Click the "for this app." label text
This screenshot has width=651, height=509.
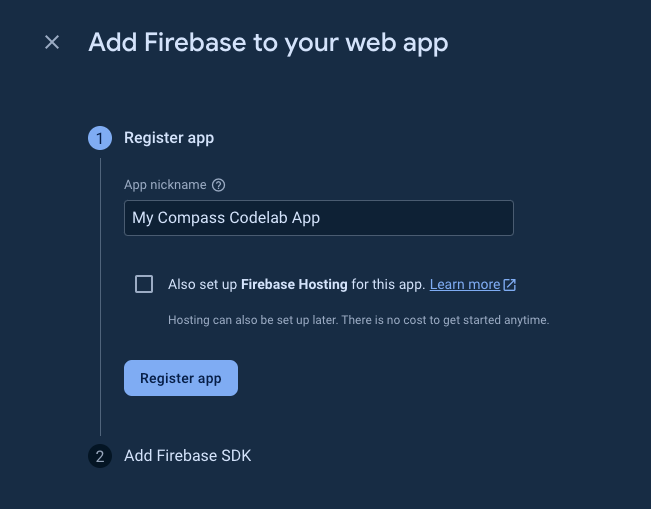(389, 285)
